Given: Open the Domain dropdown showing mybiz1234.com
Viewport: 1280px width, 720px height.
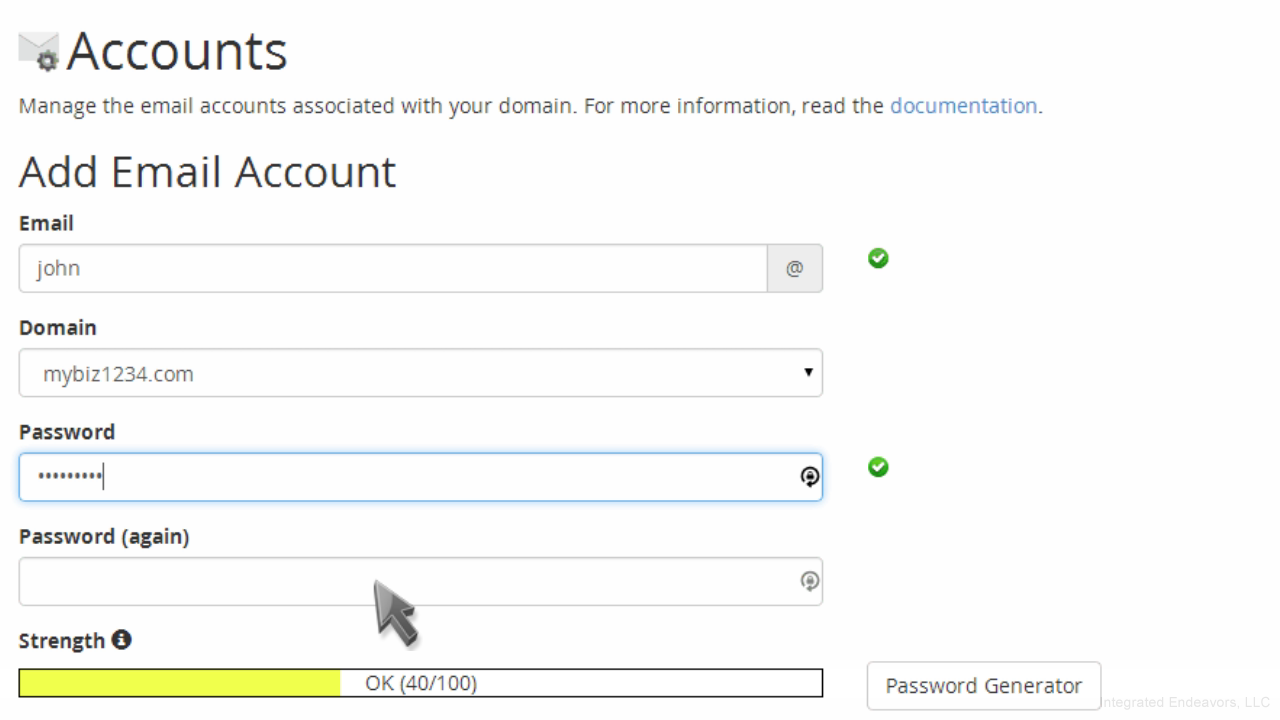Looking at the screenshot, I should point(420,373).
